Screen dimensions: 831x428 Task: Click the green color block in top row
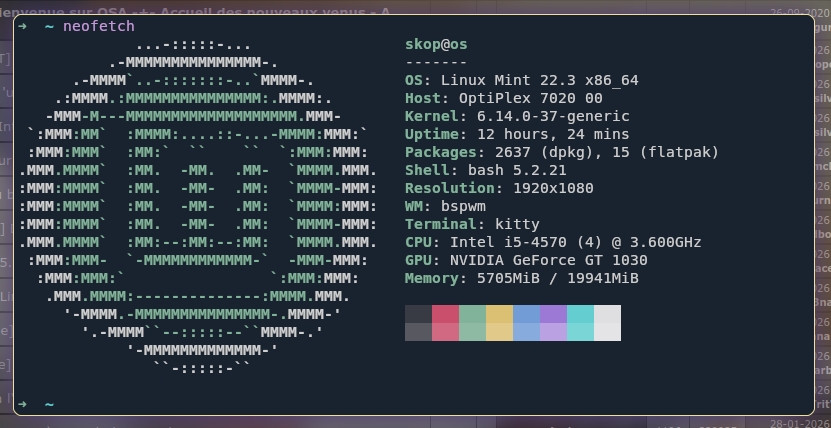point(472,314)
